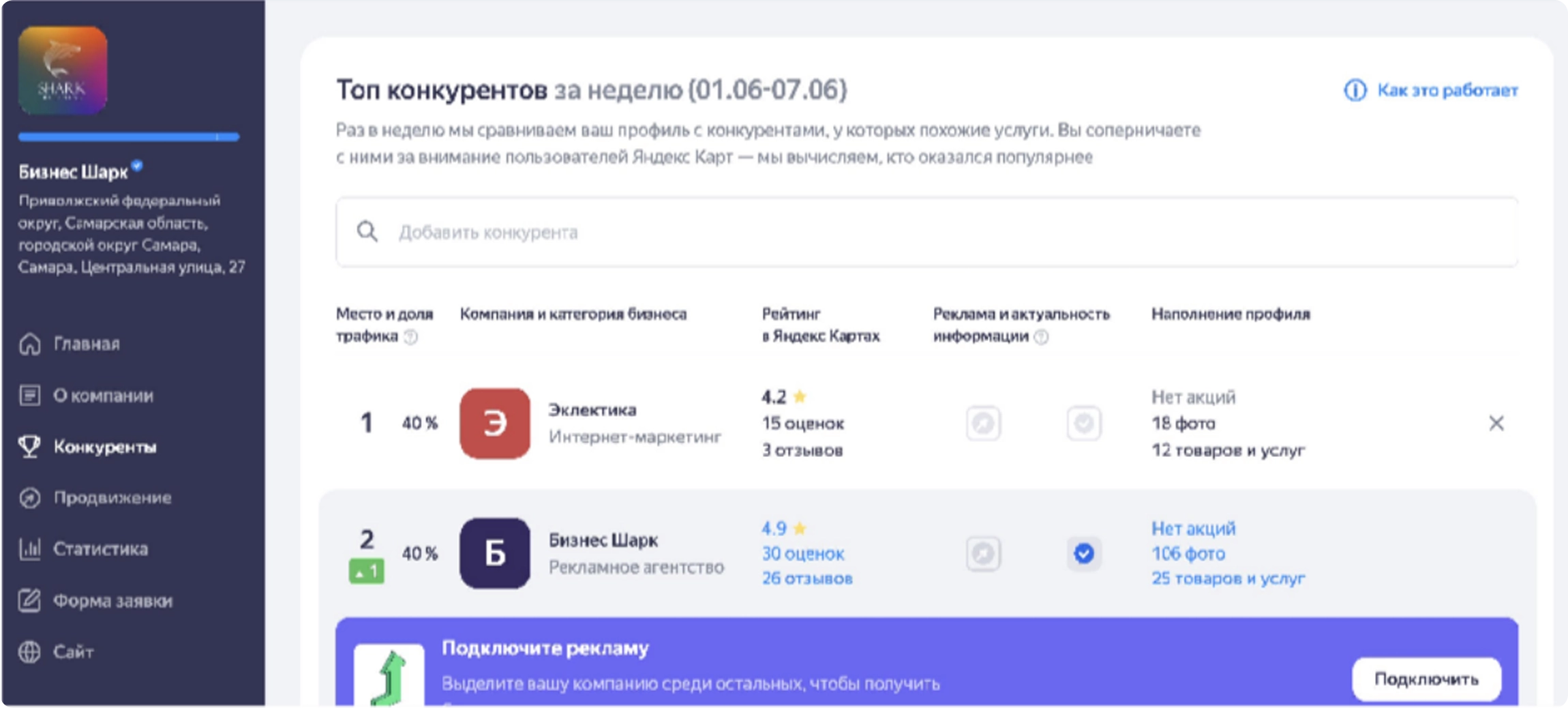Viewport: 1568px width, 708px height.
Task: Click the info icon beside Как это работает
Action: (1355, 90)
